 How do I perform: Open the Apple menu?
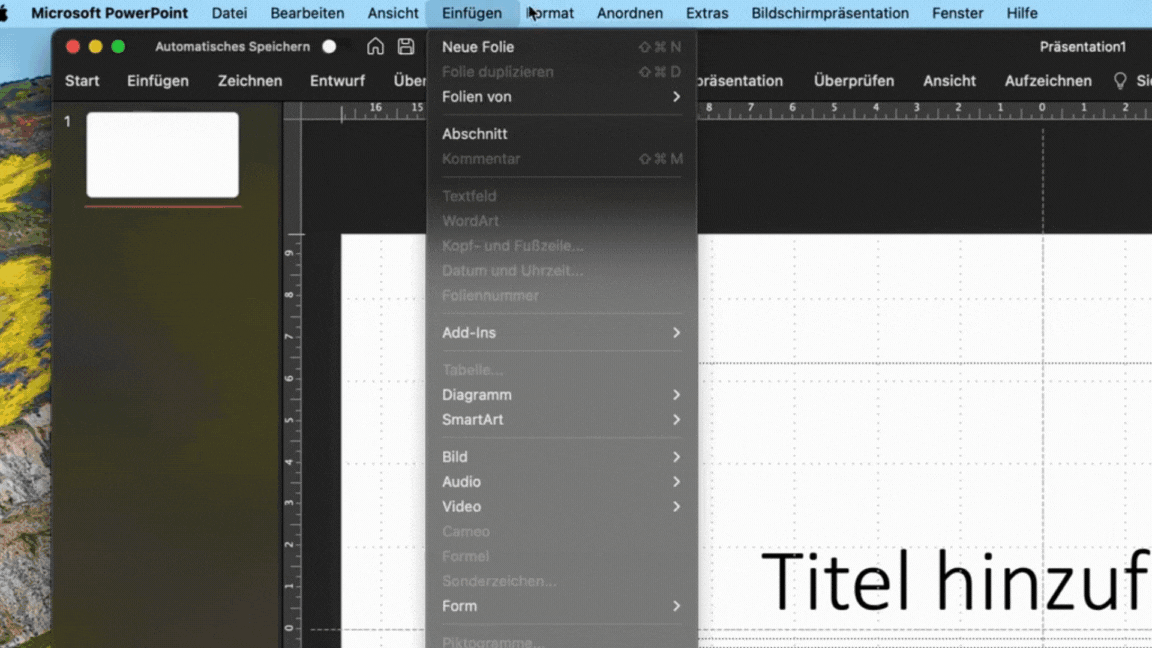coord(4,13)
